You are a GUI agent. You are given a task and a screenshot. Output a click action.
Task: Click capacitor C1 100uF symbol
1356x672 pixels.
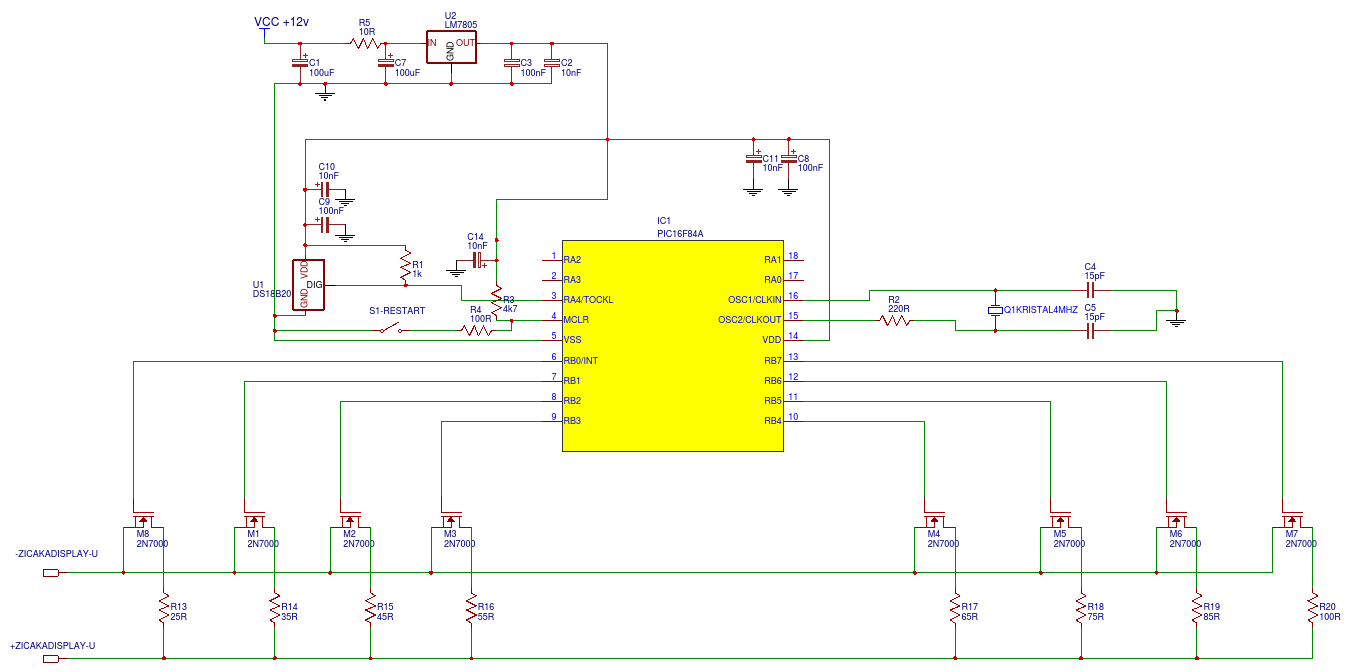[x=299, y=63]
